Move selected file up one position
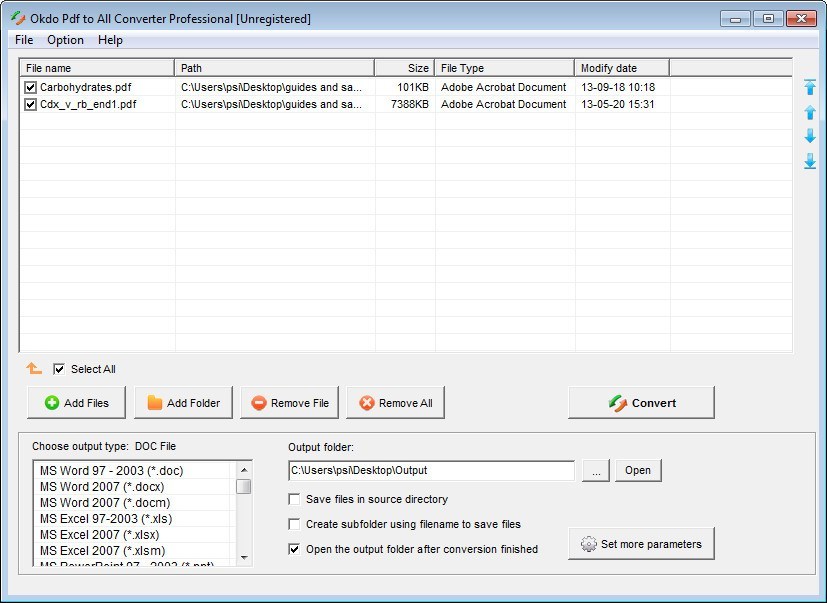The height and width of the screenshot is (603, 827). 810,112
